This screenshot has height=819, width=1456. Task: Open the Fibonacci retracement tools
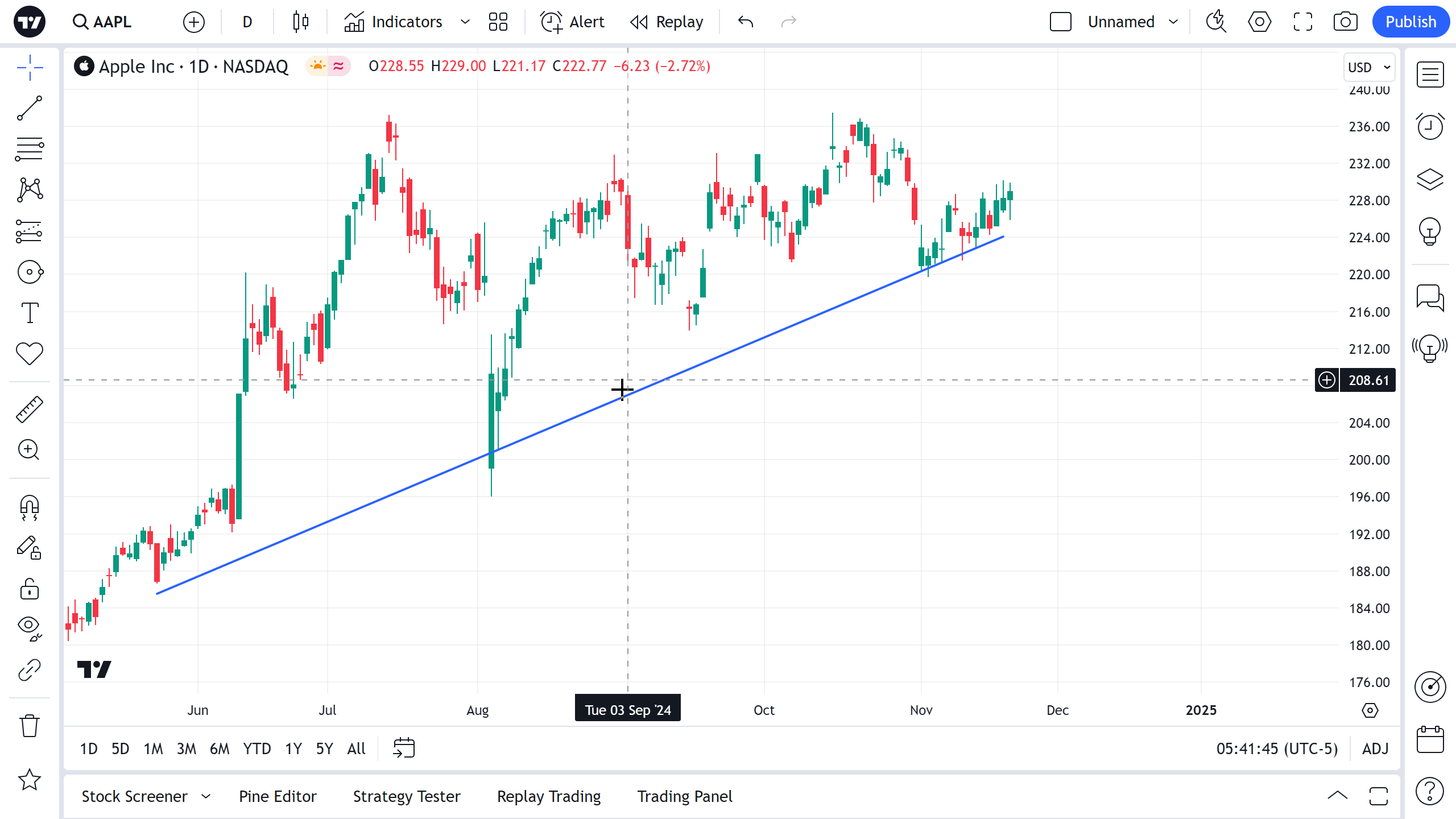tap(30, 149)
